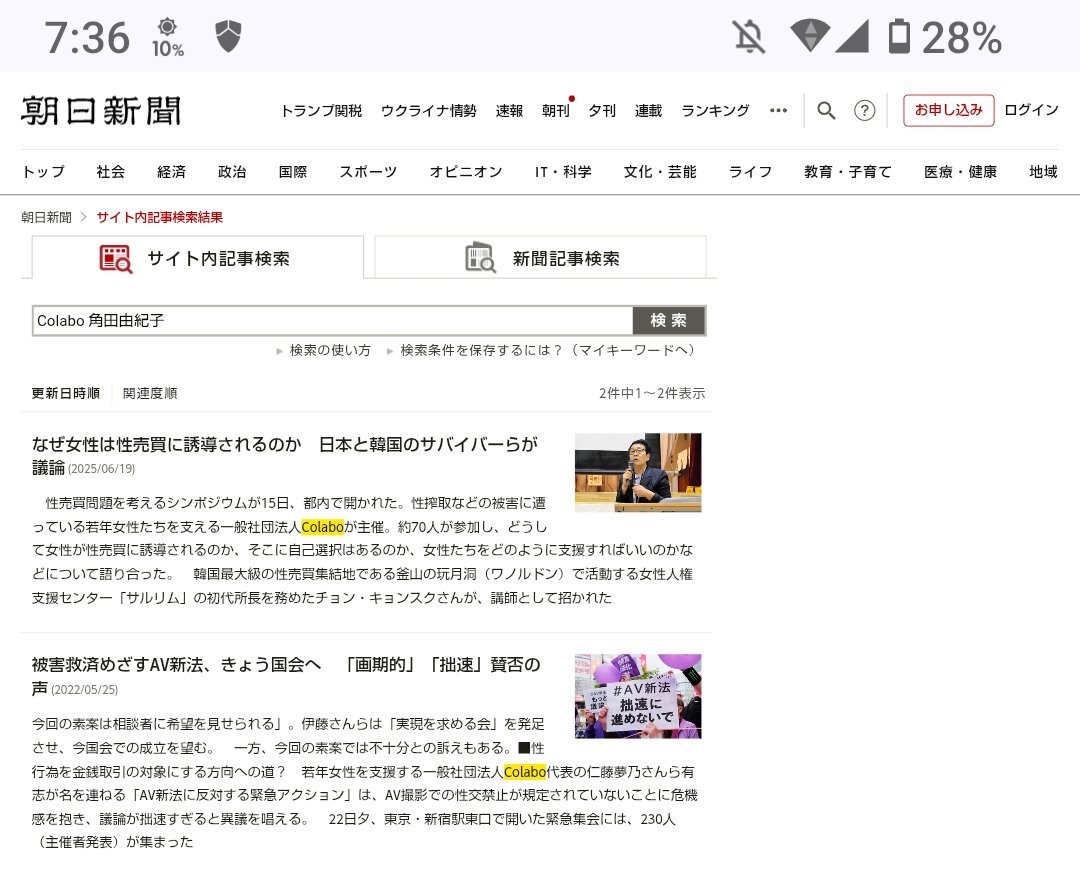
Task: Click date (2025/06/19) of first article
Action: coord(101,469)
